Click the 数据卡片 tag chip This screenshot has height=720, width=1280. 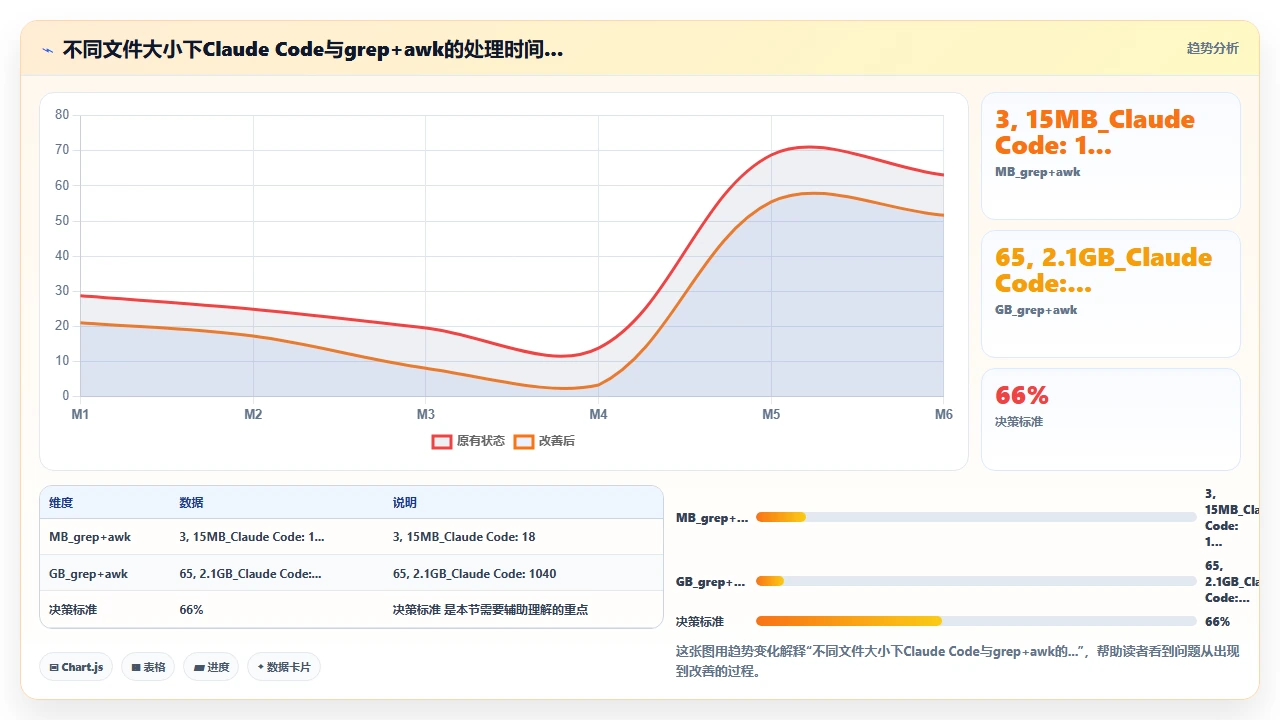[284, 667]
